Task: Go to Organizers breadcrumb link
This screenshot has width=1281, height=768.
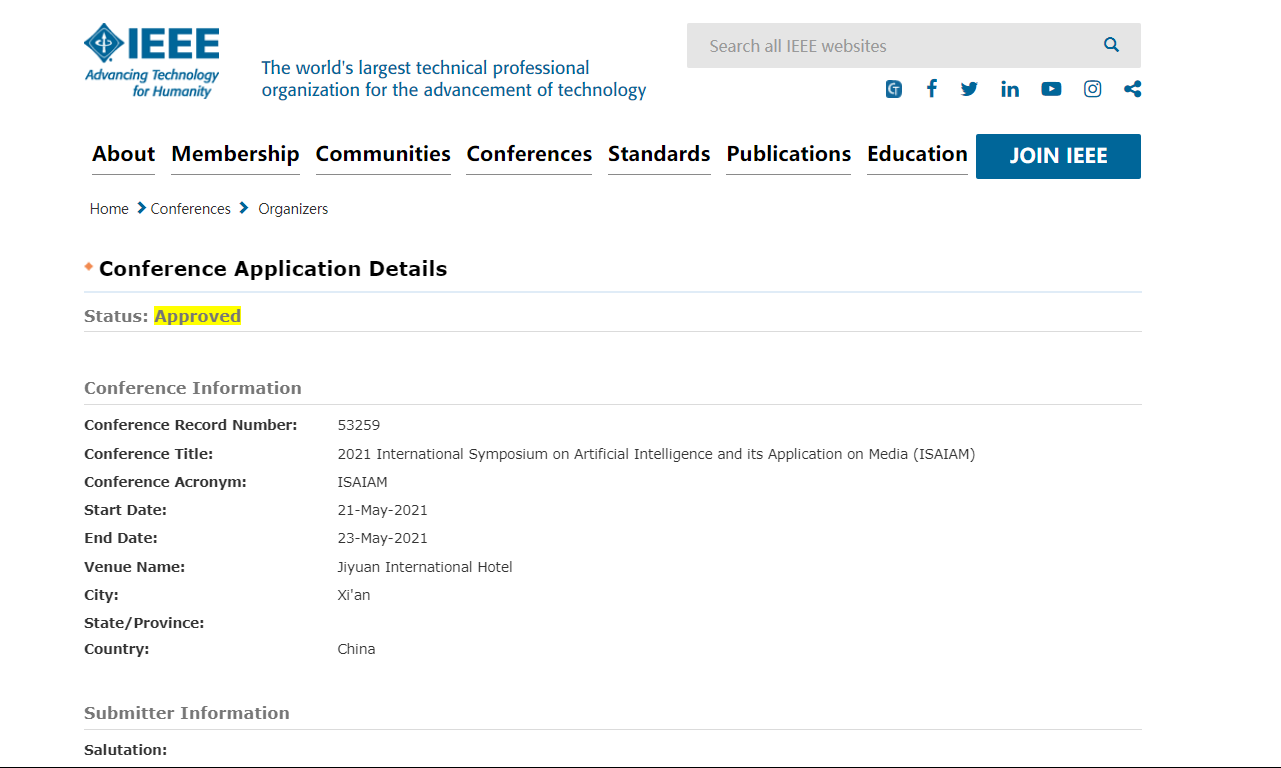Action: coord(293,209)
